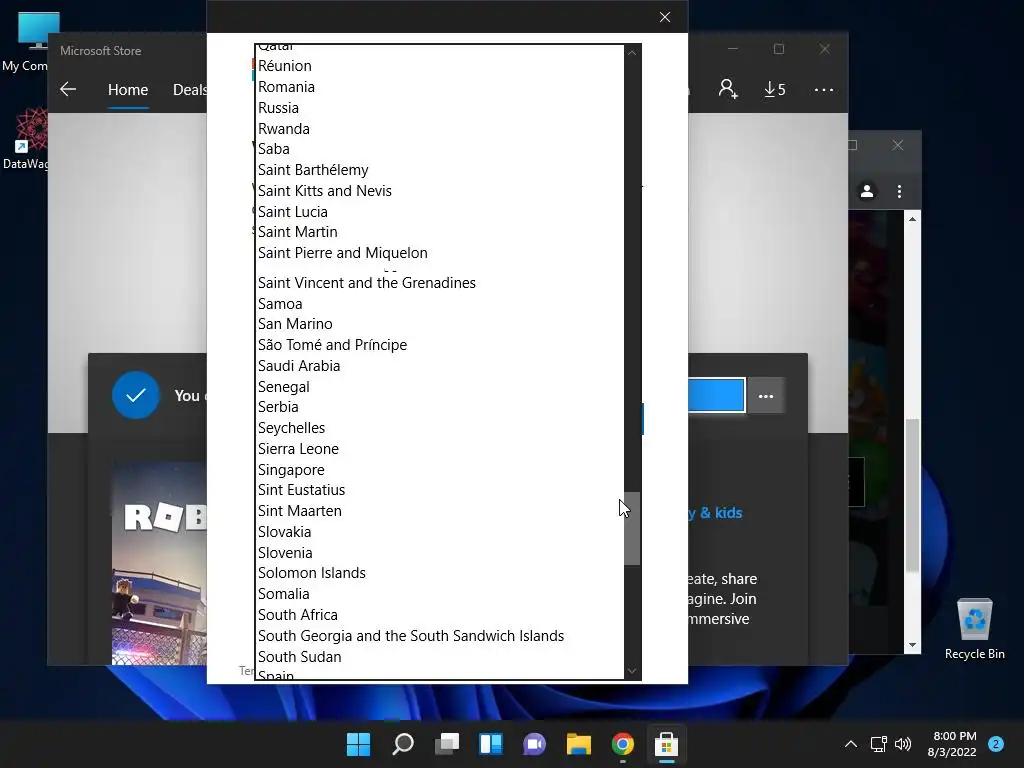Choose Saint Pierre and Miquelon
Screen dimensions: 1024x768
coord(439,253)
